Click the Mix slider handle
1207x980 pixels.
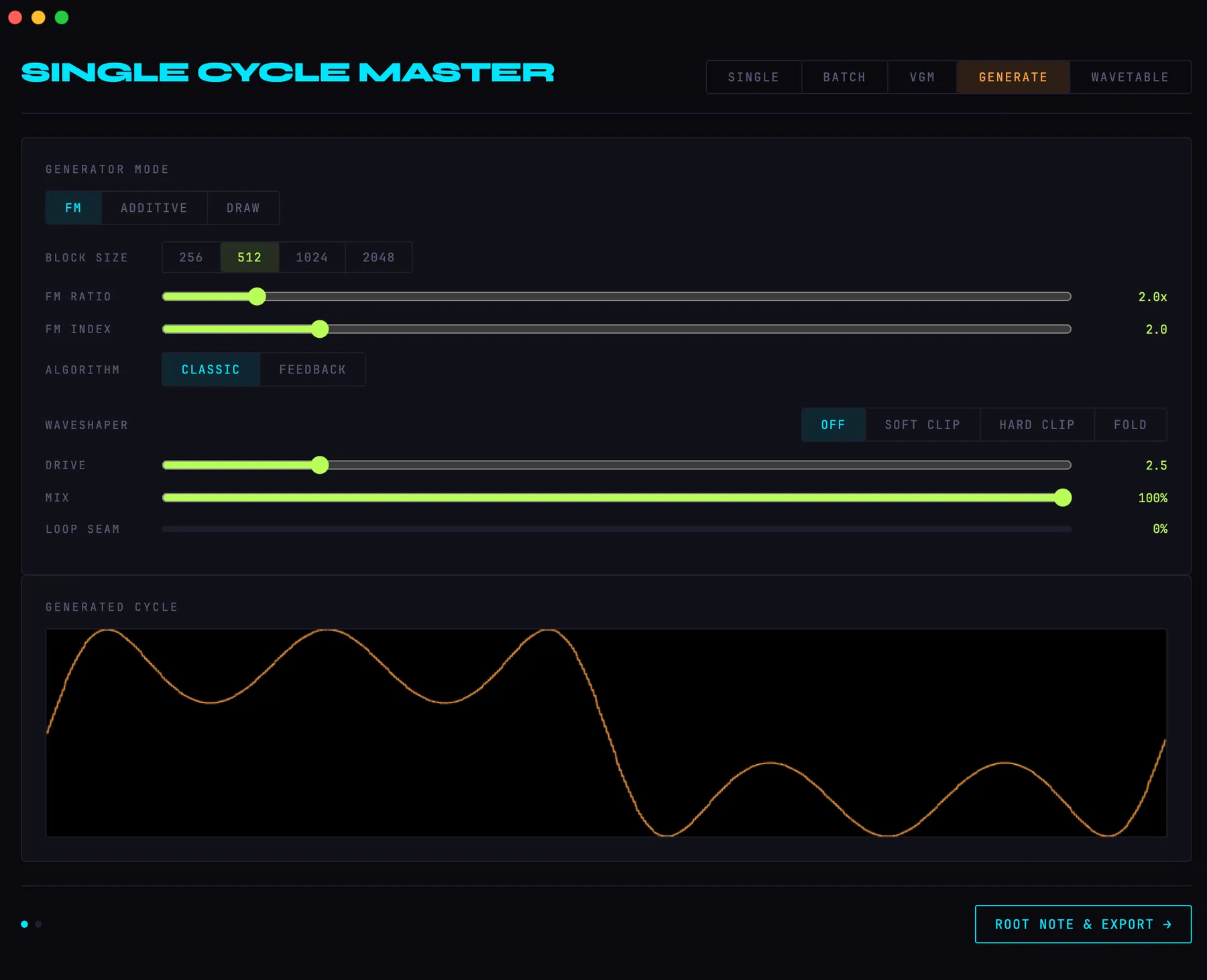(x=1063, y=497)
